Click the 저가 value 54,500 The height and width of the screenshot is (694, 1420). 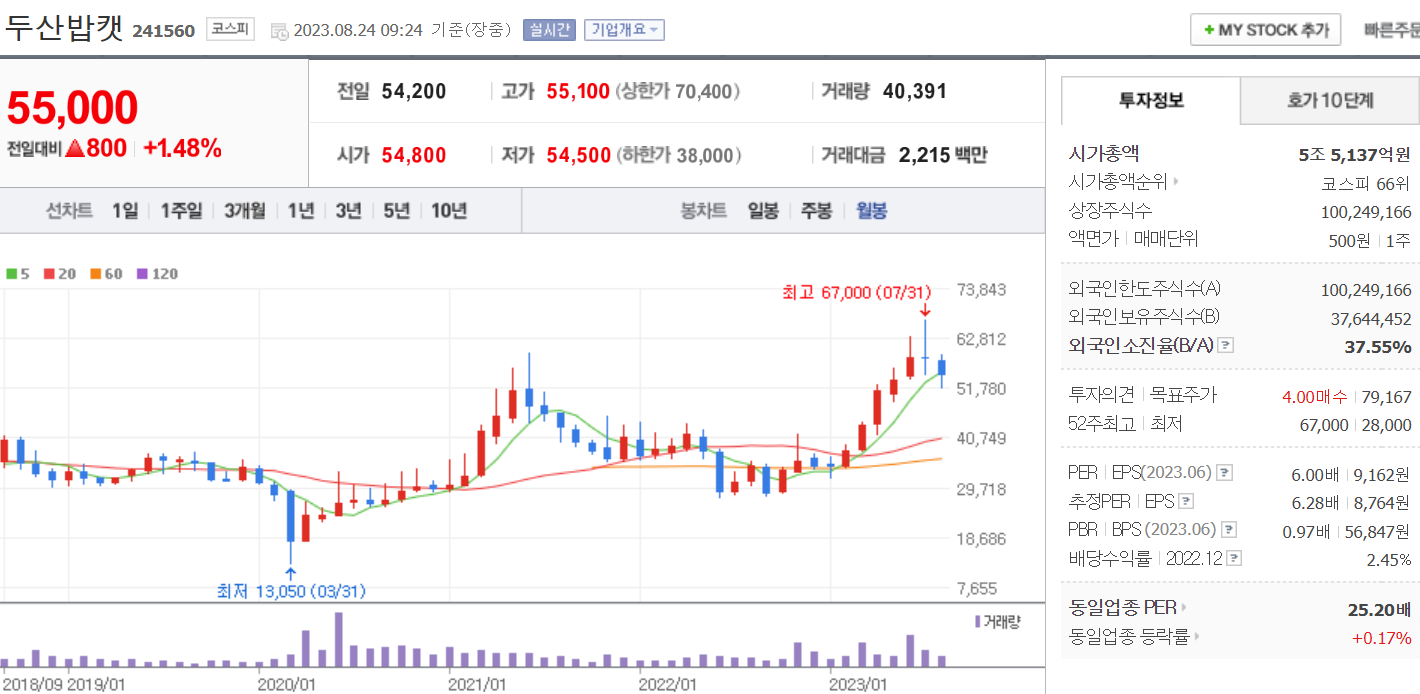[578, 155]
